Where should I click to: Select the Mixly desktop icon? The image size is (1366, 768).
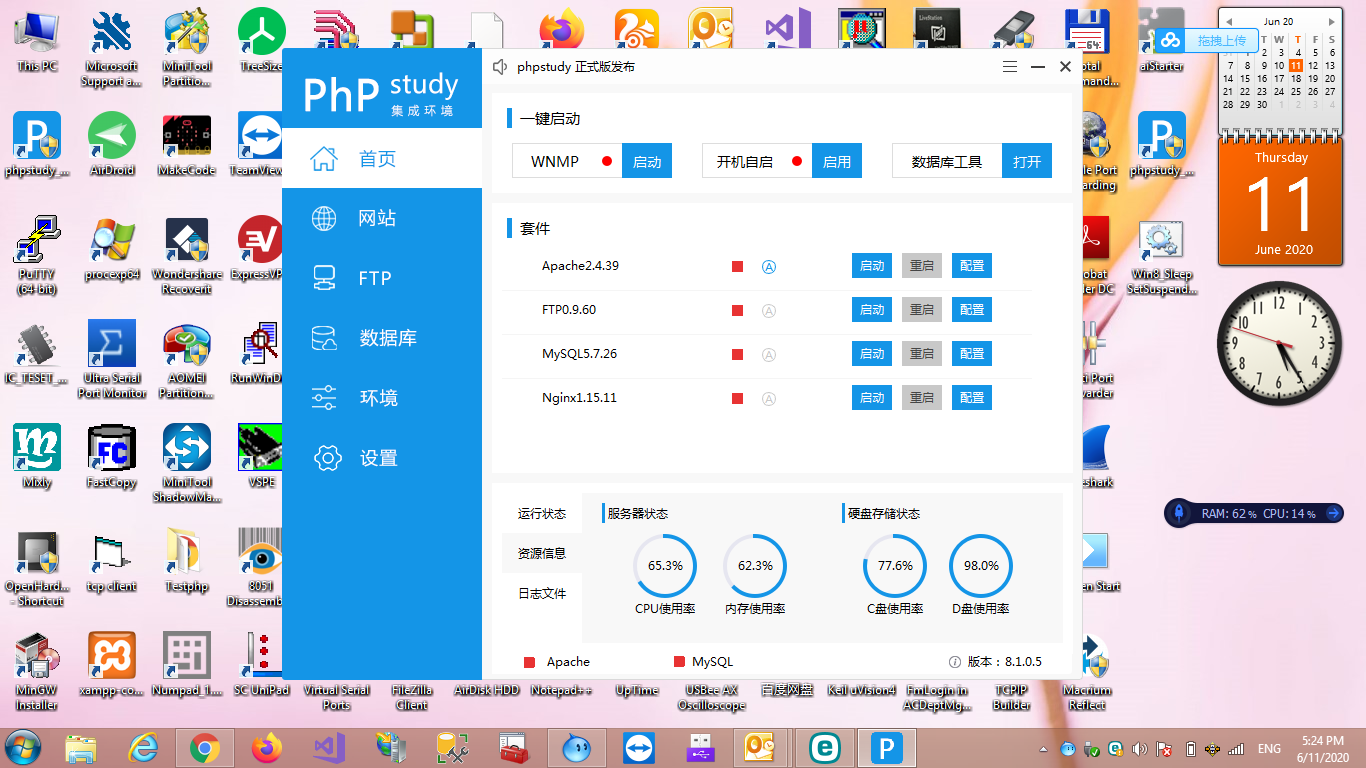coord(37,455)
